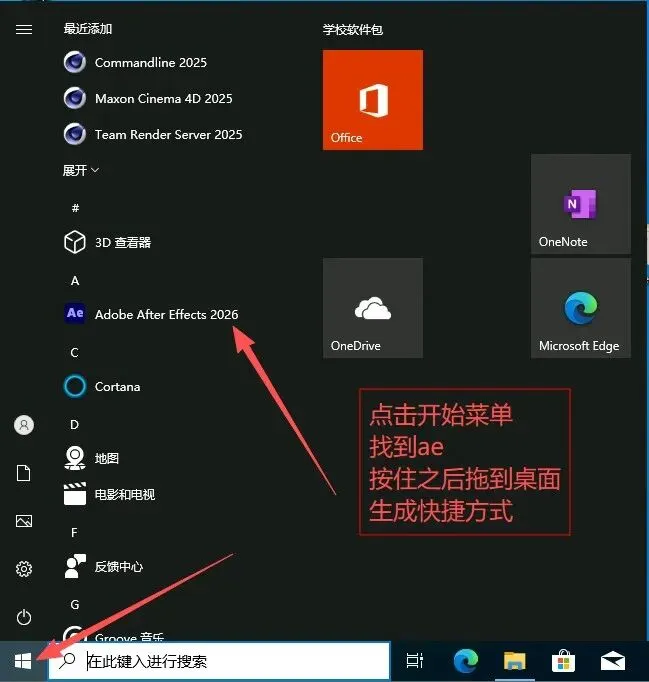Launch Adobe After Effects 2026
This screenshot has width=649, height=682.
click(151, 314)
